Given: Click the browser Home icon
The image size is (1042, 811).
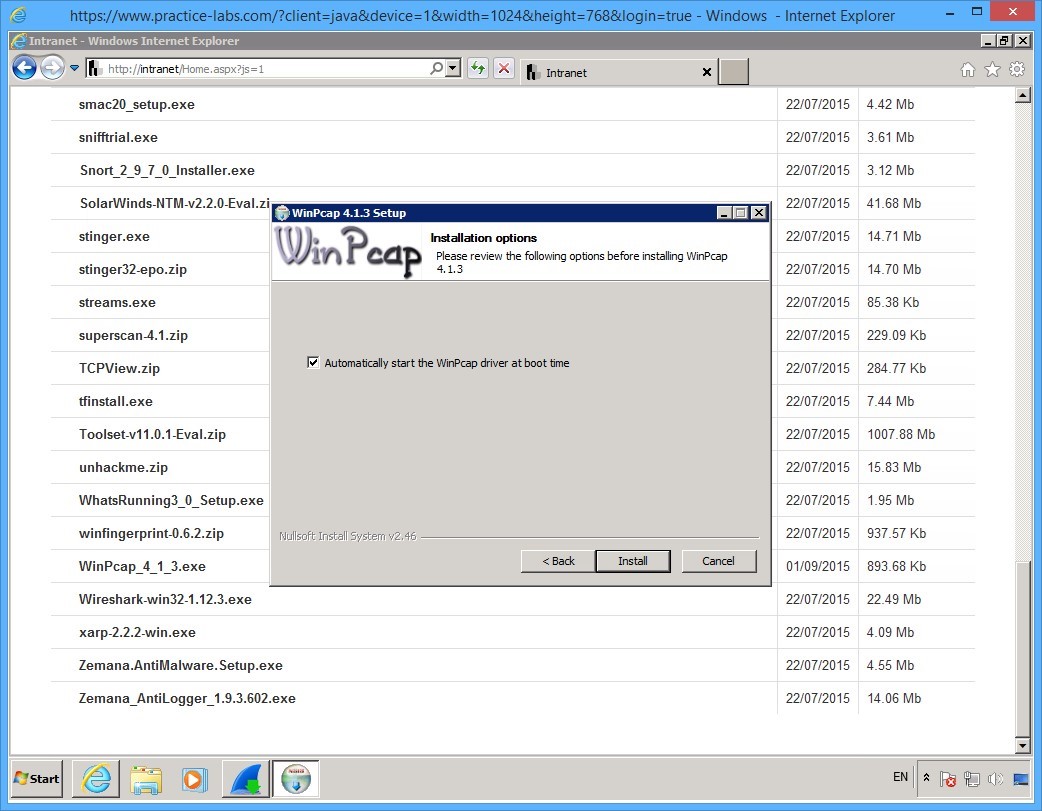Looking at the screenshot, I should click(x=967, y=71).
